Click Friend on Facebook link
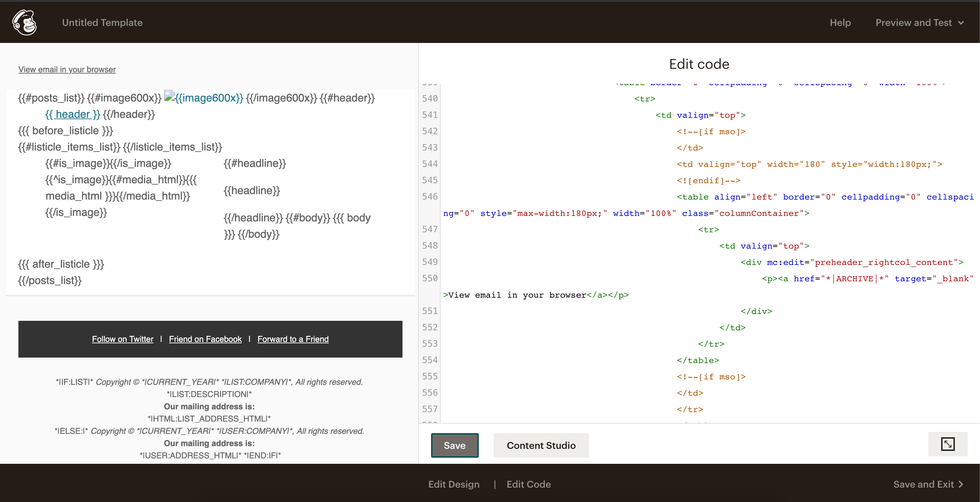The height and width of the screenshot is (502, 980). [x=205, y=339]
